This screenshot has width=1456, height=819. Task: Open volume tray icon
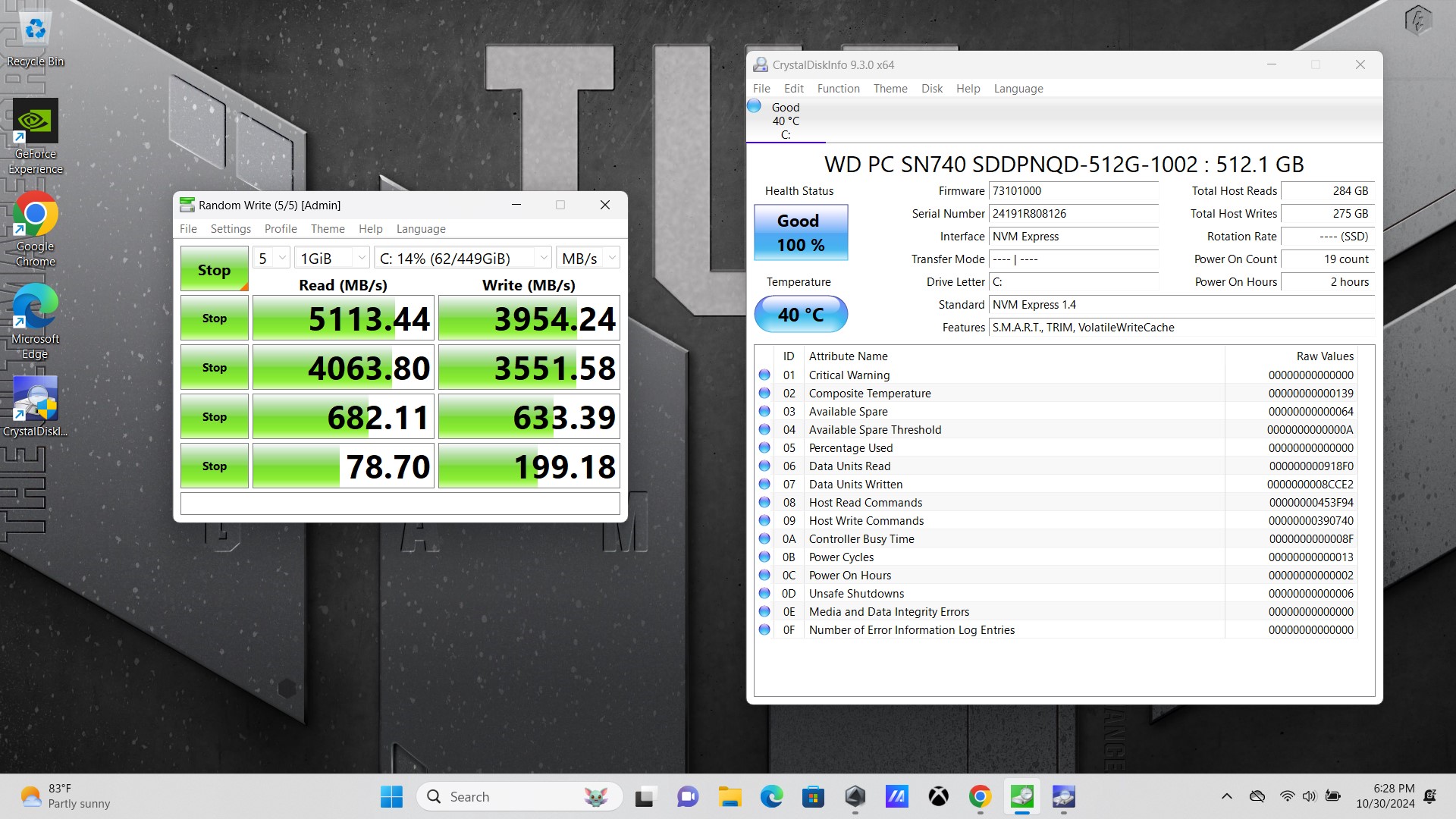click(x=1309, y=796)
